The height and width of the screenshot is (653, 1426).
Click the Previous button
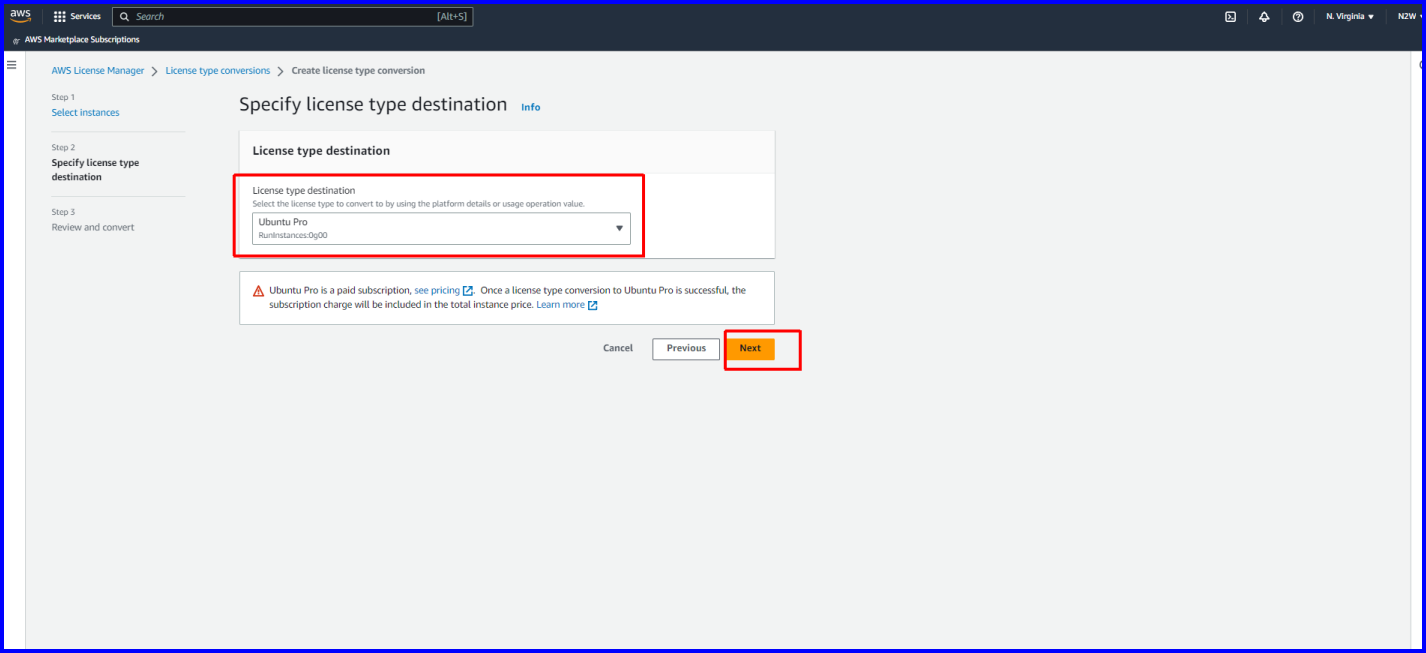point(686,348)
